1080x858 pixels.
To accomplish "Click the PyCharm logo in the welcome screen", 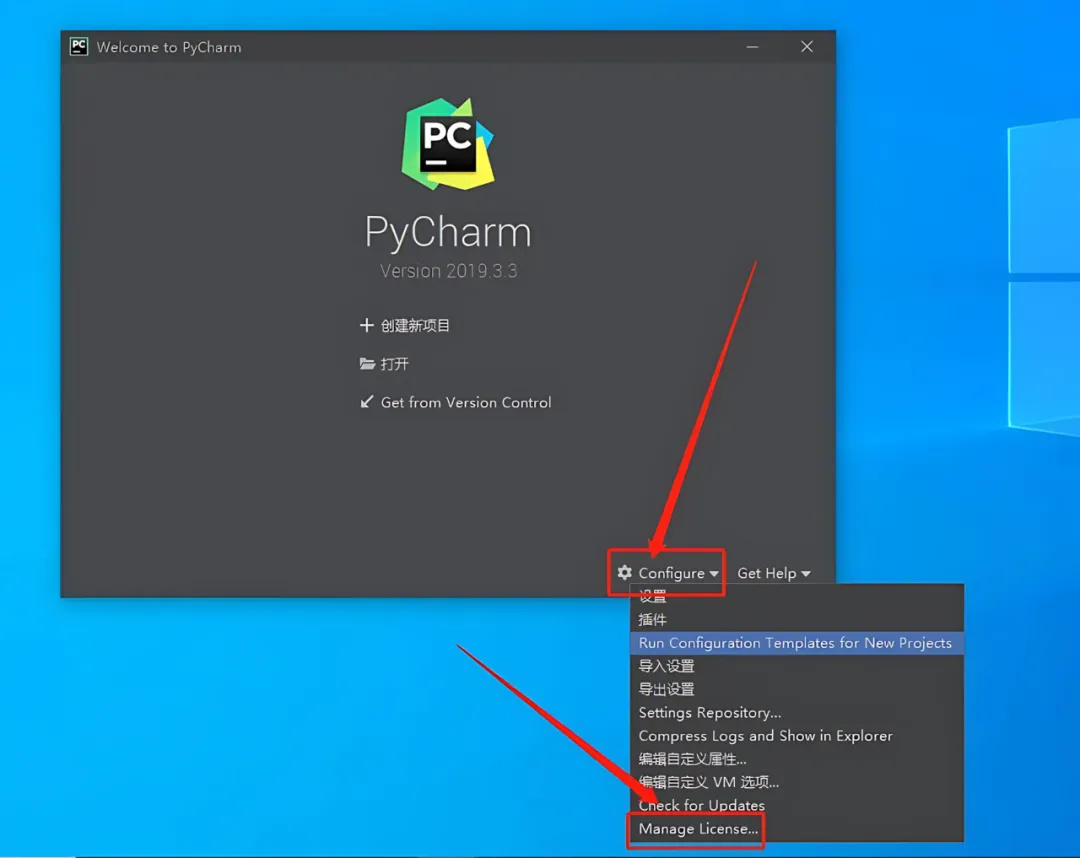I will pyautogui.click(x=448, y=144).
